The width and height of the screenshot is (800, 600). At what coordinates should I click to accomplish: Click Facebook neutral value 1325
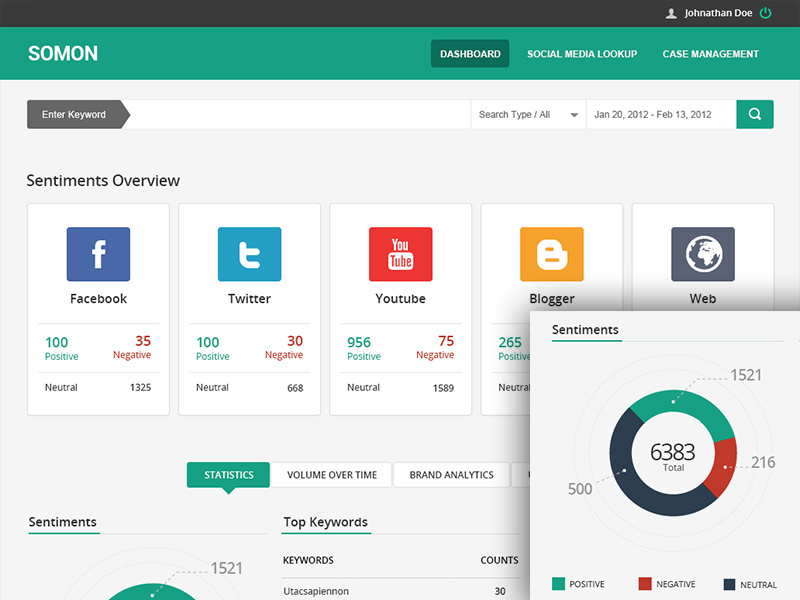(x=140, y=387)
